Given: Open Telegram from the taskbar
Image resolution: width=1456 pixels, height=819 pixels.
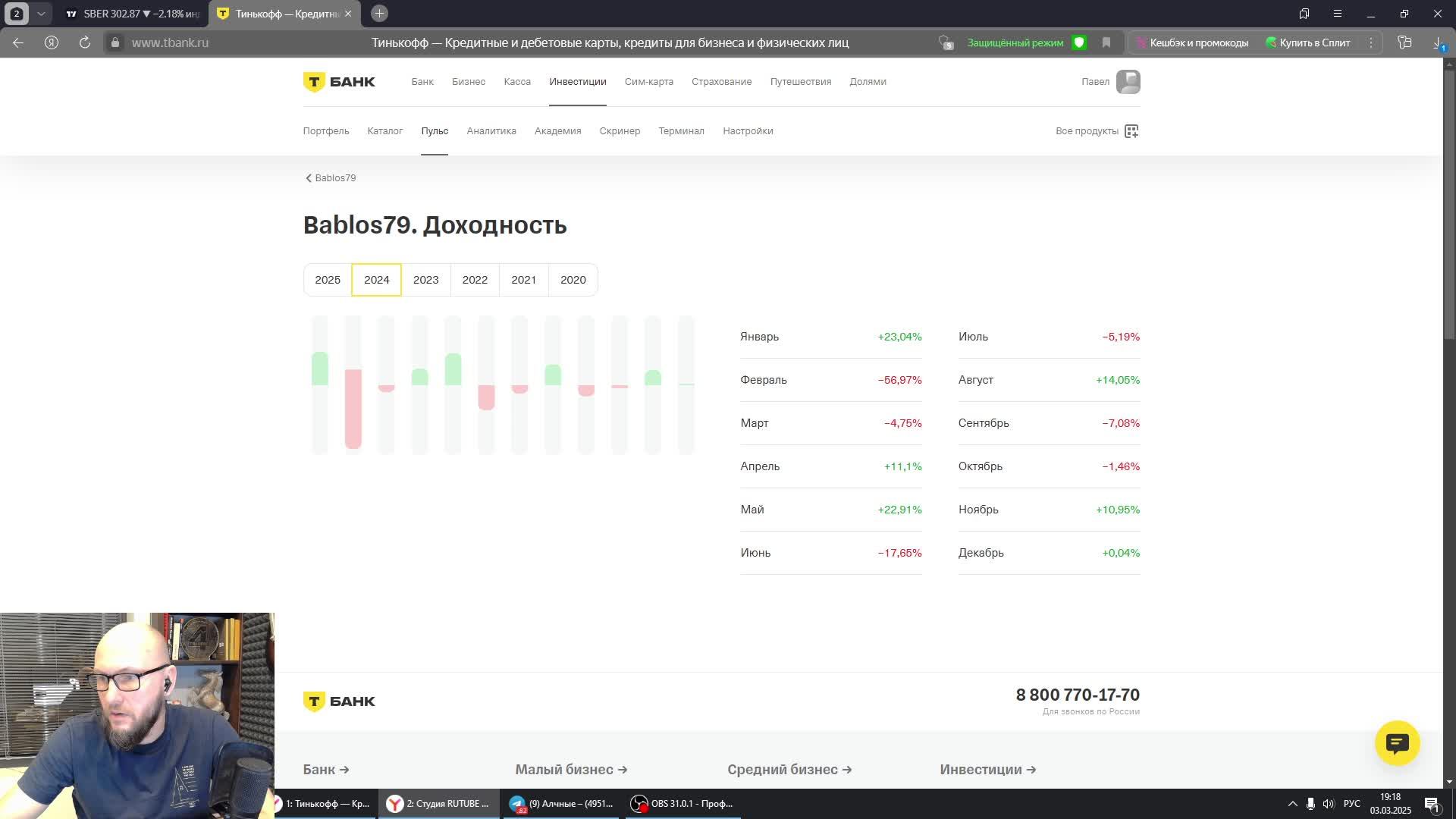Looking at the screenshot, I should [x=563, y=804].
